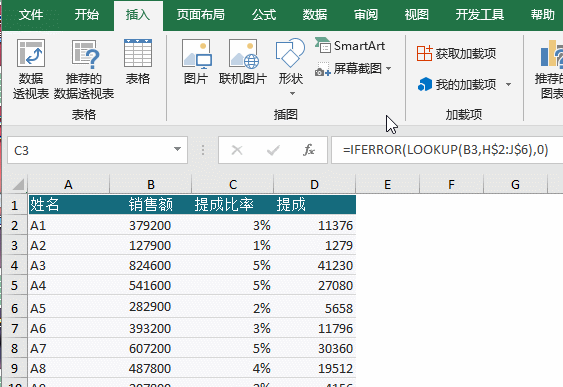563x387 pixels.
Task: Insert a picture (图片) from file
Action: coord(196,62)
